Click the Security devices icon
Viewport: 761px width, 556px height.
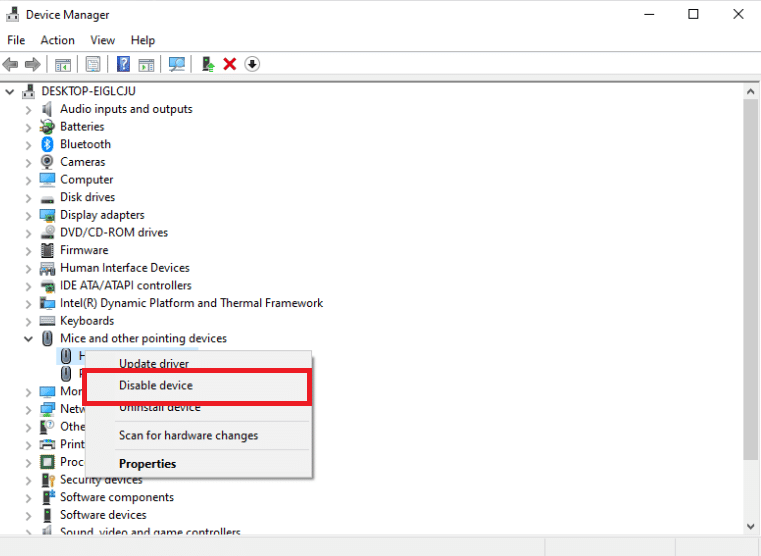pos(47,480)
